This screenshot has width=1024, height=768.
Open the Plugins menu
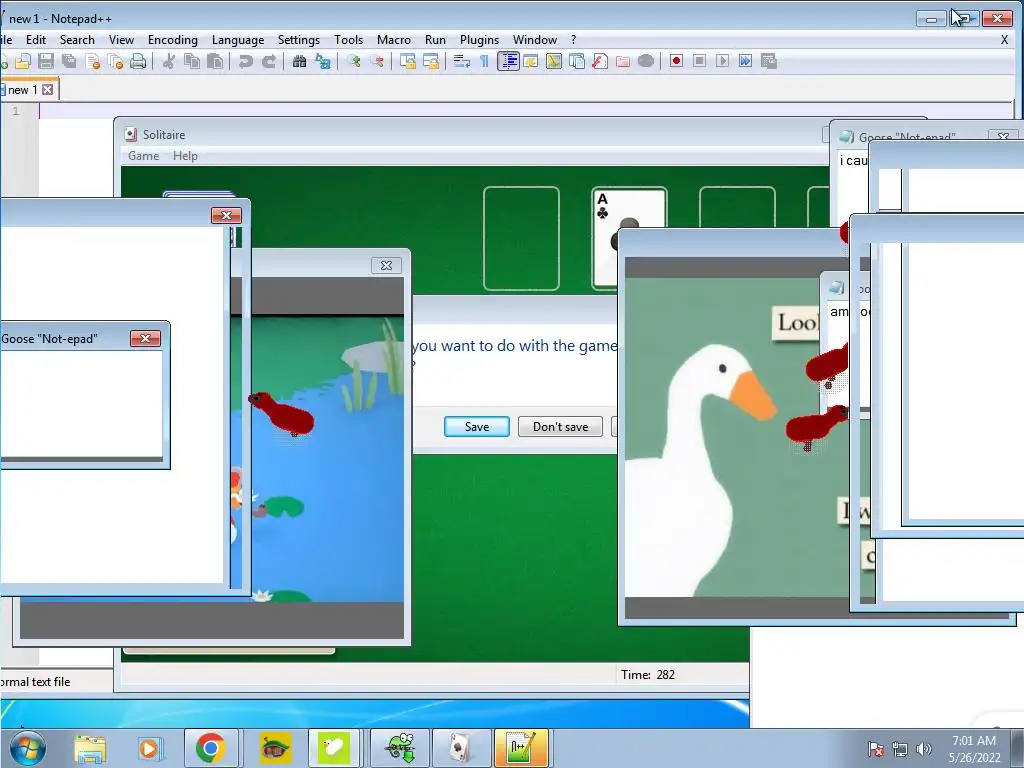[479, 40]
